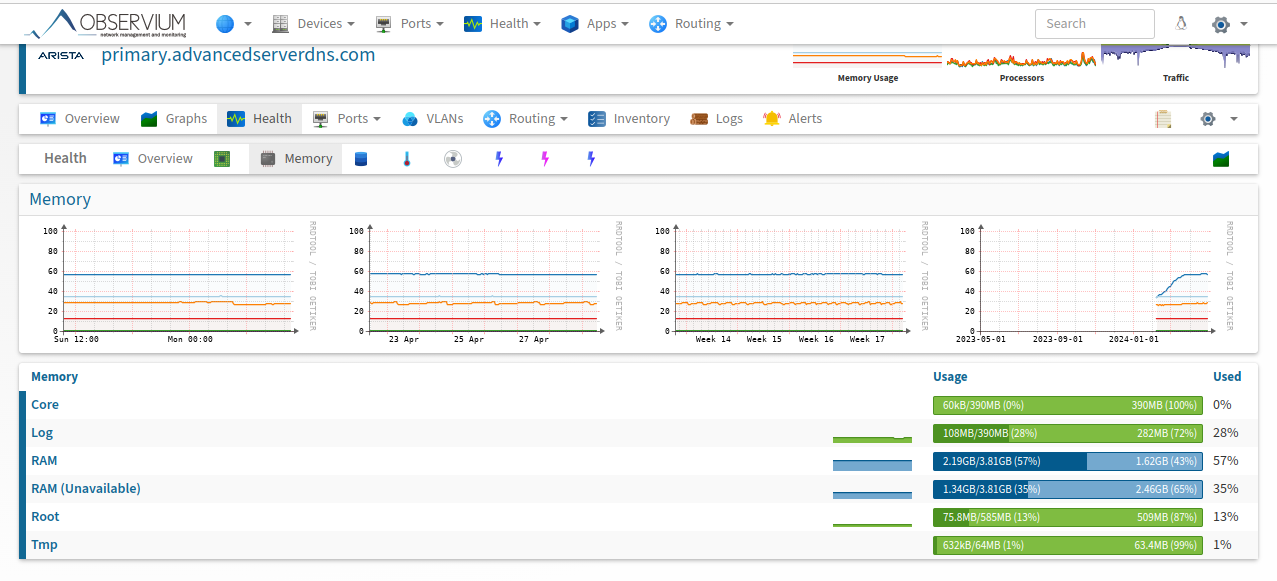1277x581 pixels.
Task: Open the processor chip health icon
Action: (222, 159)
